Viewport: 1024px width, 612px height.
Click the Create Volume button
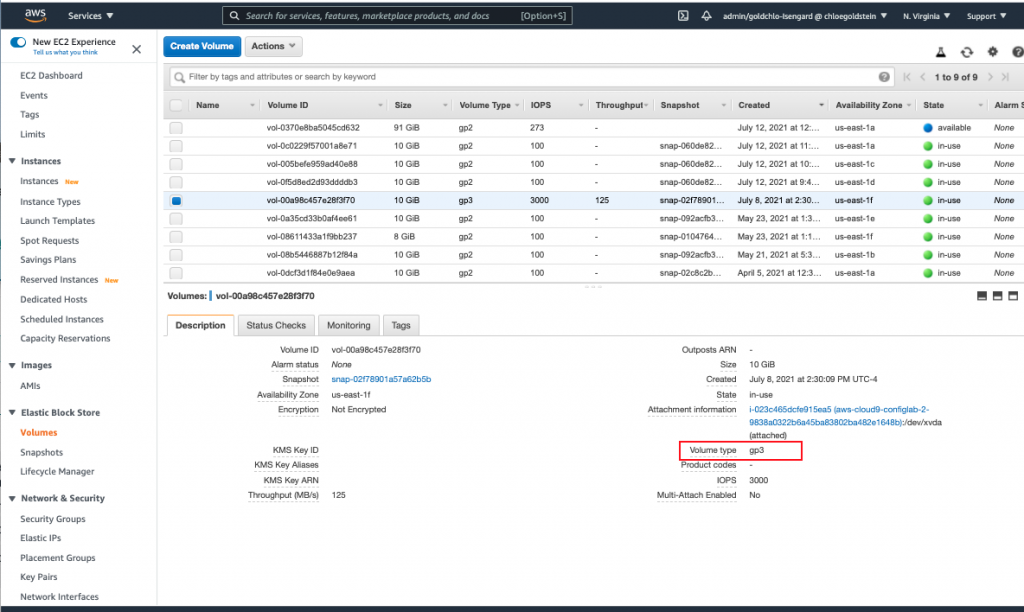[202, 46]
